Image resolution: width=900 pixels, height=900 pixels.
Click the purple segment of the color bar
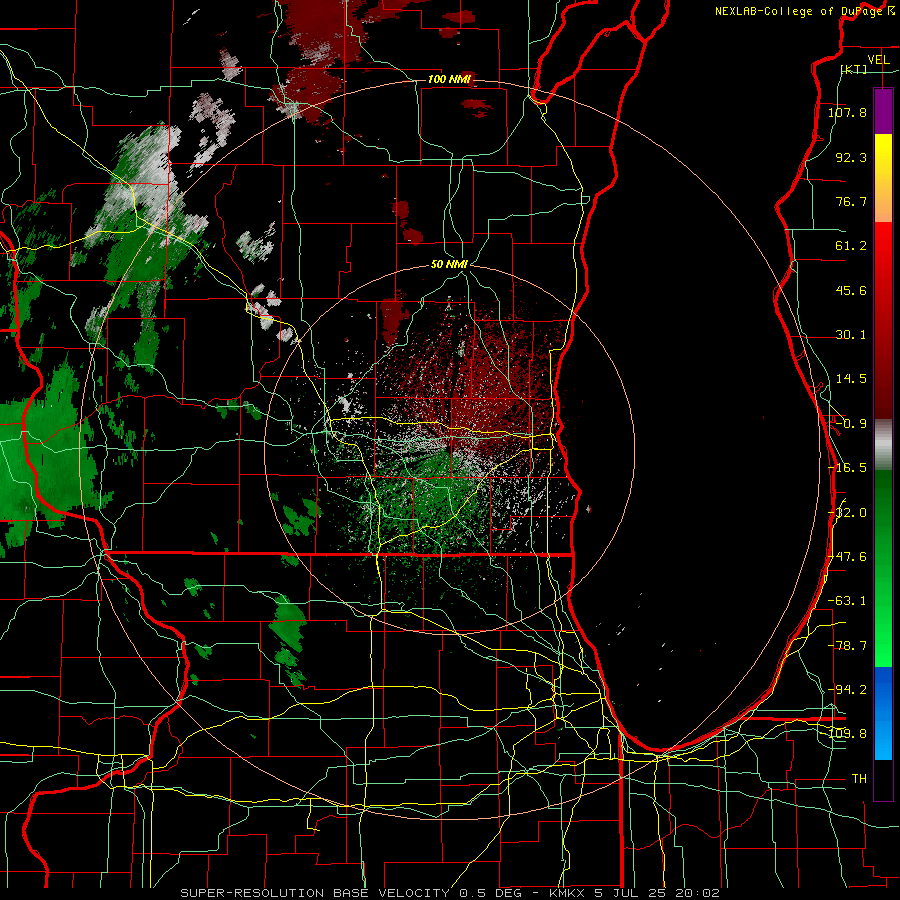pyautogui.click(x=883, y=112)
